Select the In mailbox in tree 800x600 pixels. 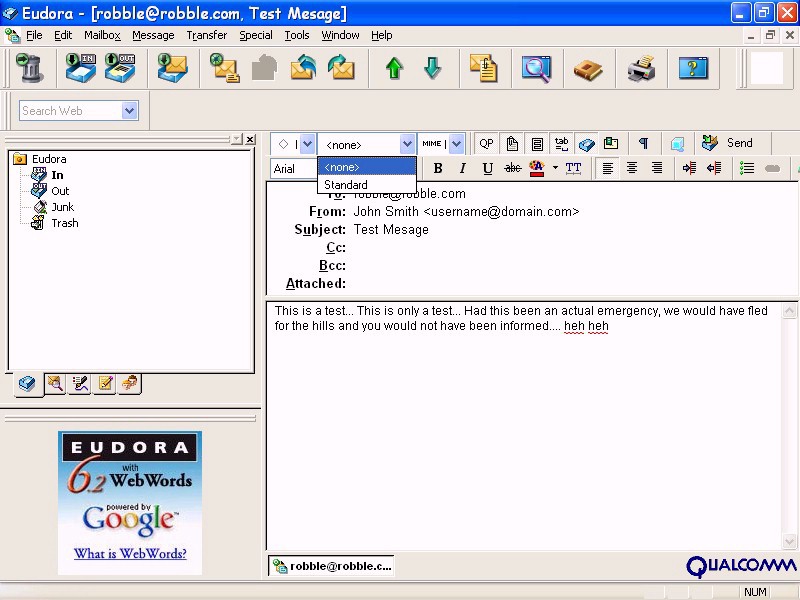(57, 175)
